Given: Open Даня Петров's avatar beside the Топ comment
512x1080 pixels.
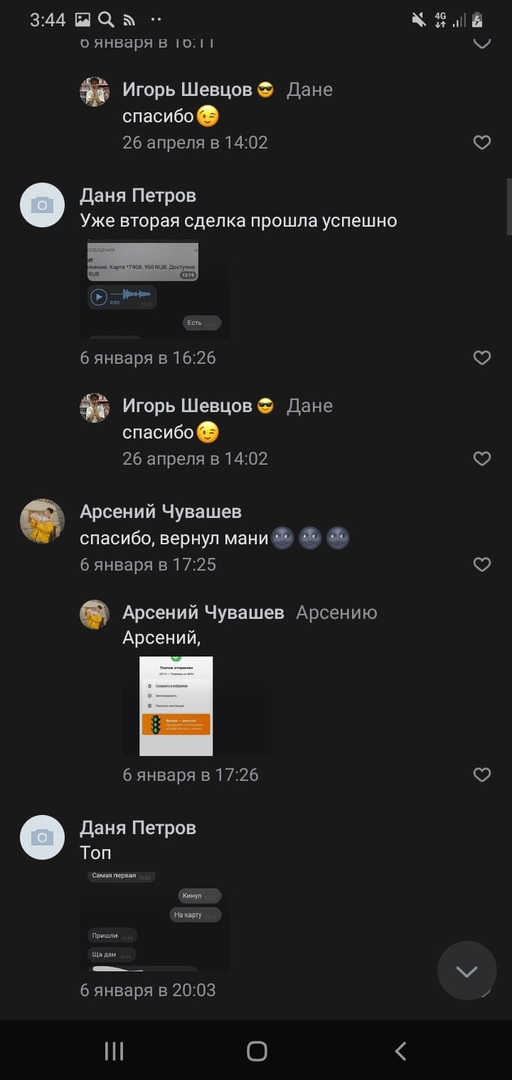Looking at the screenshot, I should [x=42, y=837].
